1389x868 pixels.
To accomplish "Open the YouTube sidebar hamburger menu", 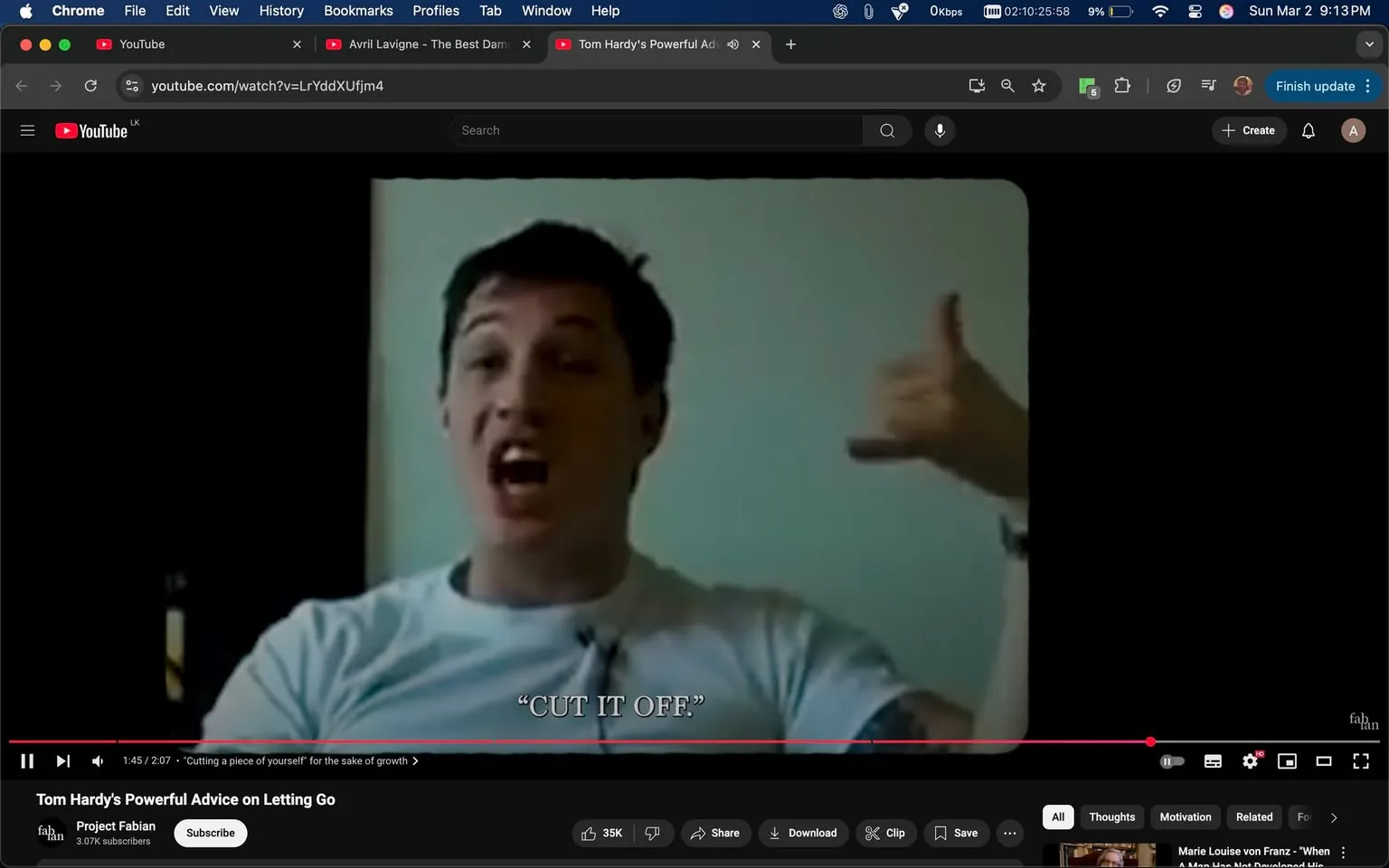I will pyautogui.click(x=27, y=130).
